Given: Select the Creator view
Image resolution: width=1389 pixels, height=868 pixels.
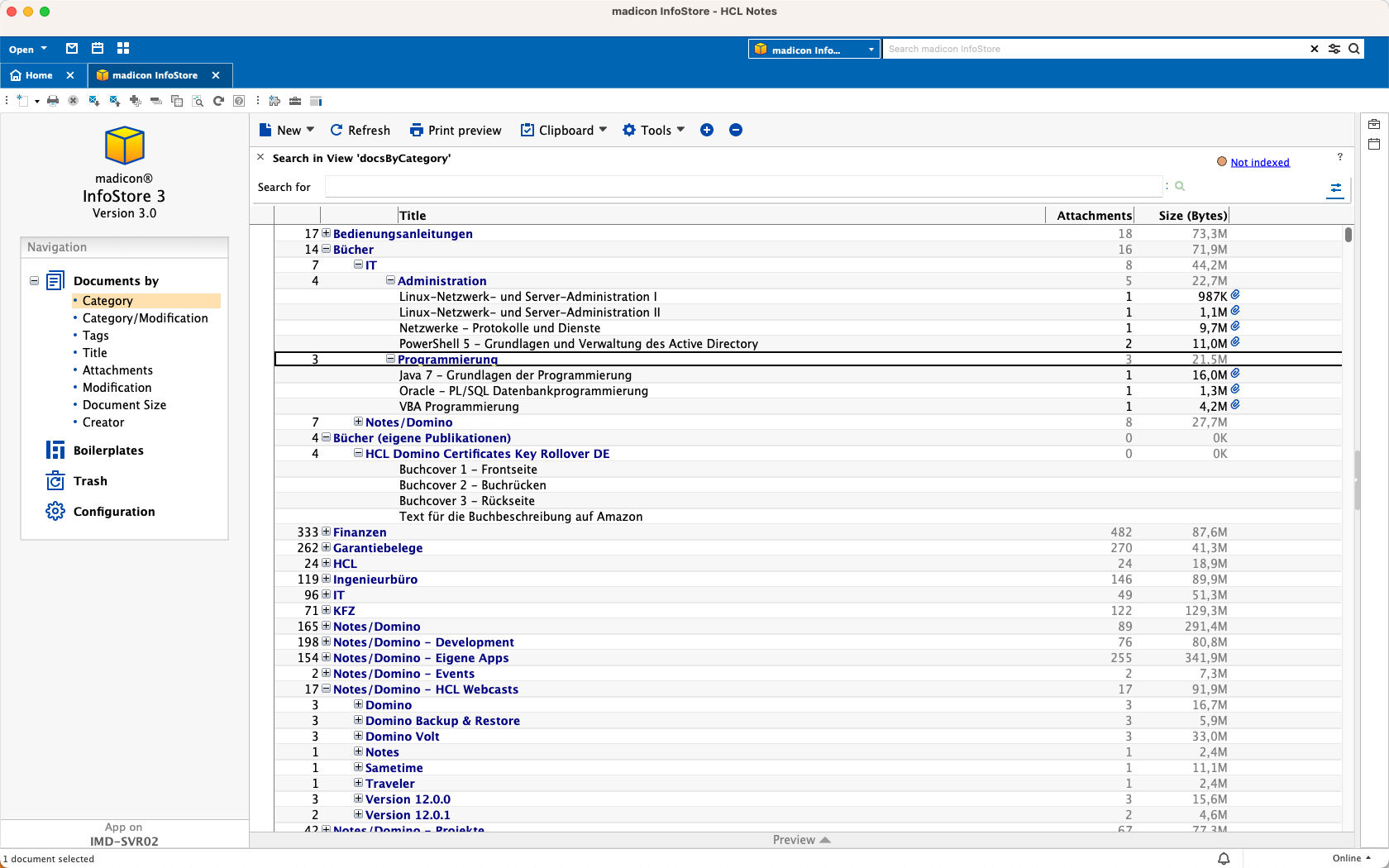Looking at the screenshot, I should click(x=103, y=422).
